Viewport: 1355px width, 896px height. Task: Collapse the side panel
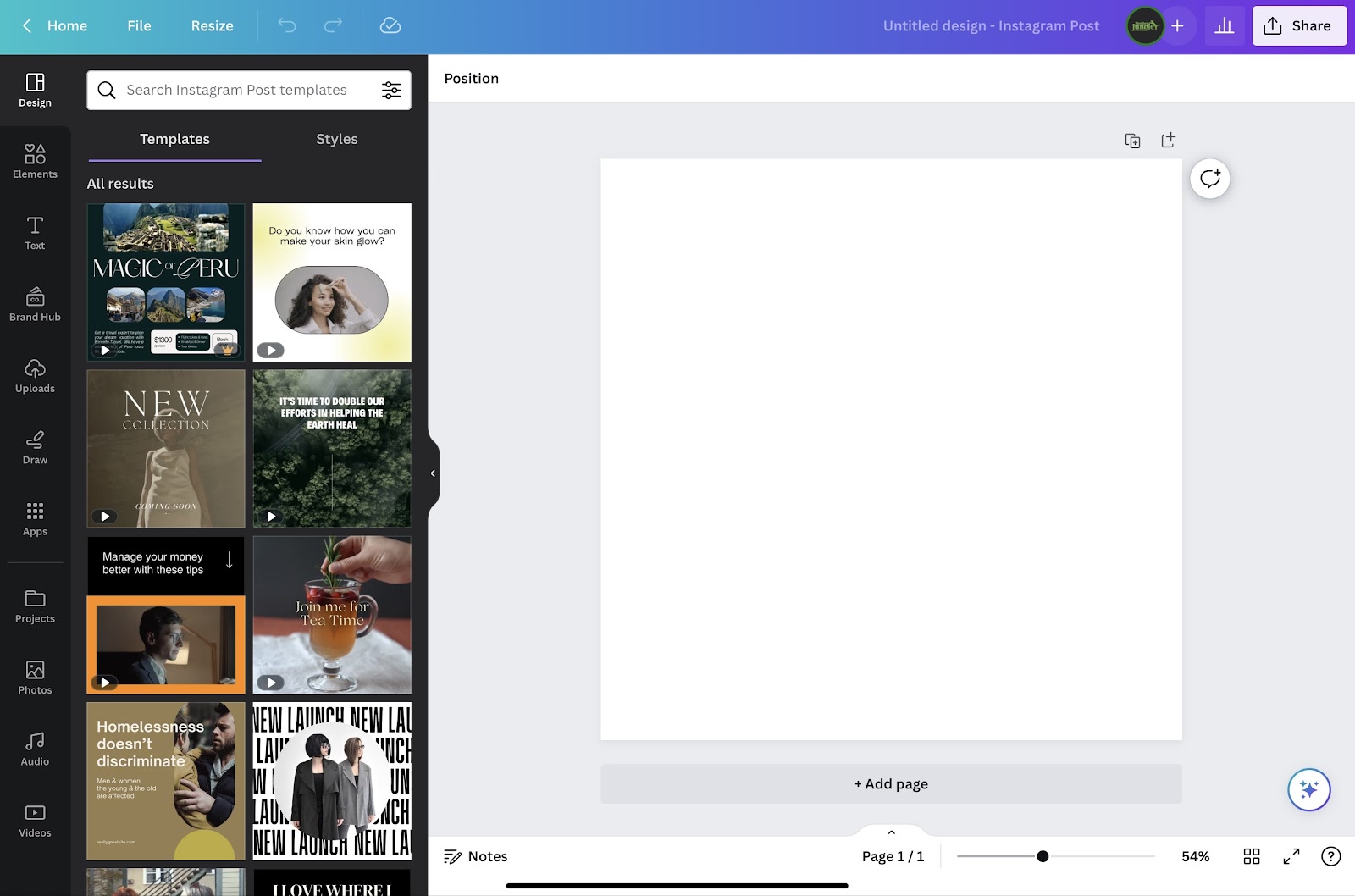tap(433, 473)
